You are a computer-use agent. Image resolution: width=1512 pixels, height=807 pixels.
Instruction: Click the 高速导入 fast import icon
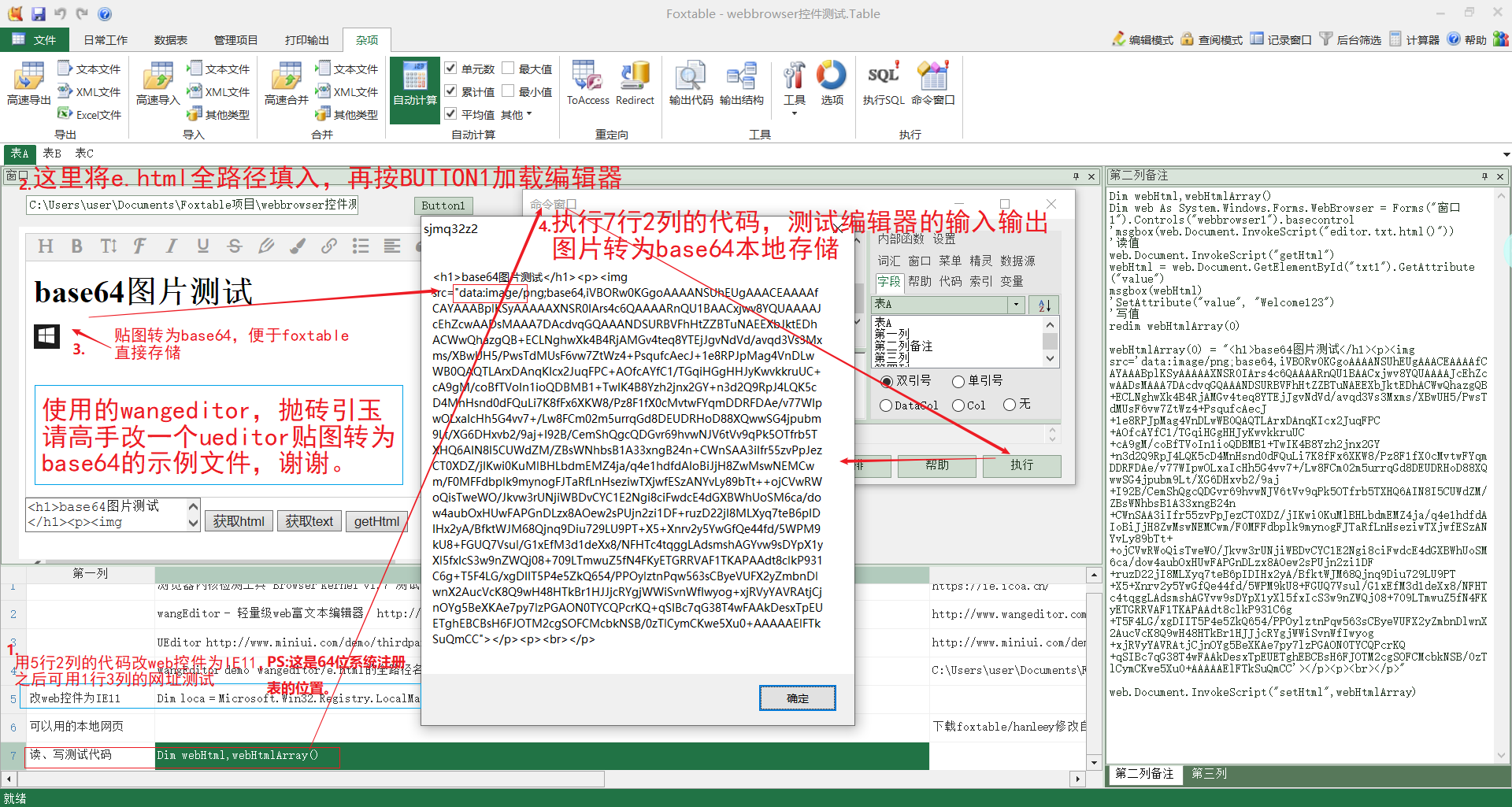point(158,83)
